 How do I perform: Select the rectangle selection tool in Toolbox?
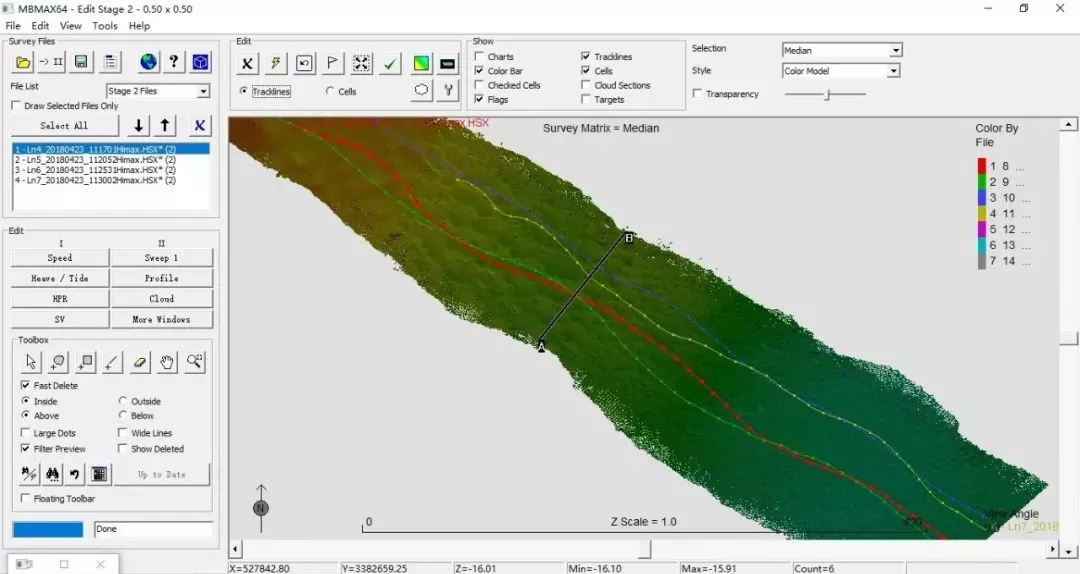click(x=85, y=362)
